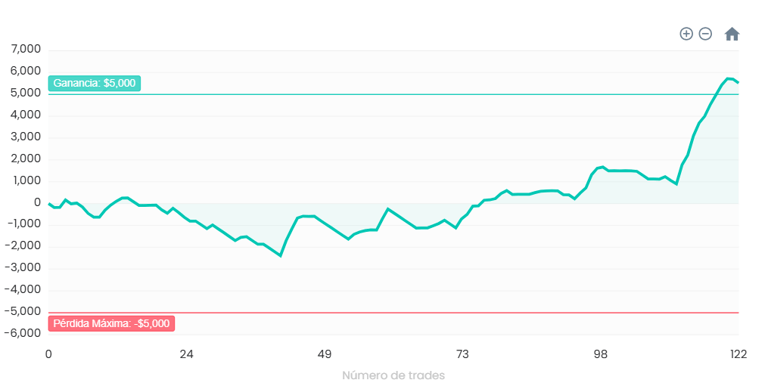Click the green profit target line
The image size is (768, 386).
[x=393, y=95]
